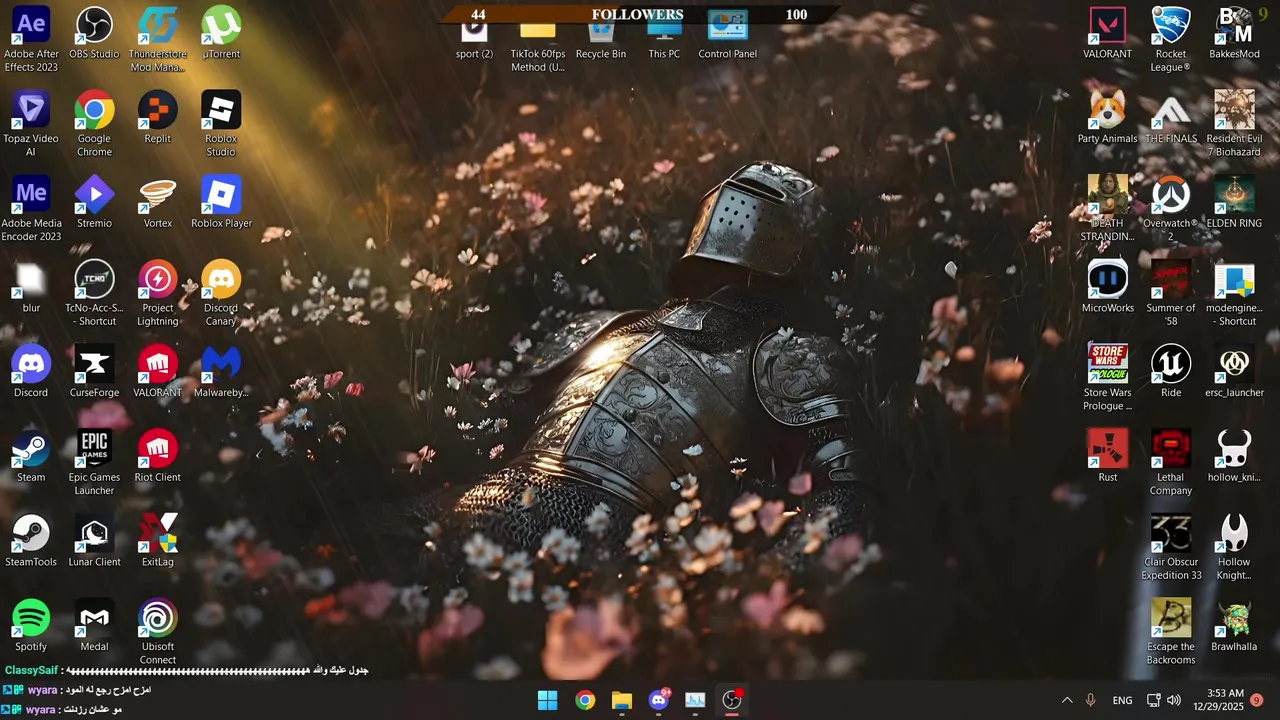The width and height of the screenshot is (1280, 720).
Task: Launch the Ride shortcut with Unreal logo
Action: coord(1171,373)
